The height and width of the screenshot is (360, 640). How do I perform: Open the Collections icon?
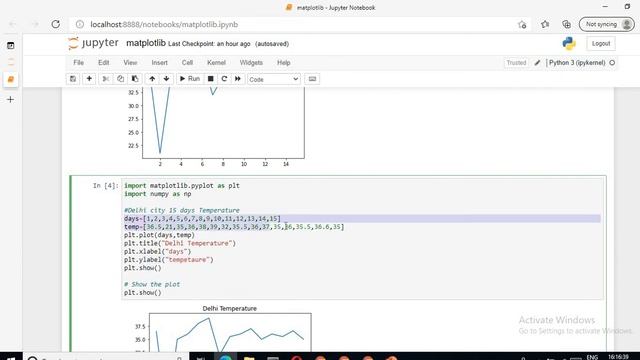[567, 24]
